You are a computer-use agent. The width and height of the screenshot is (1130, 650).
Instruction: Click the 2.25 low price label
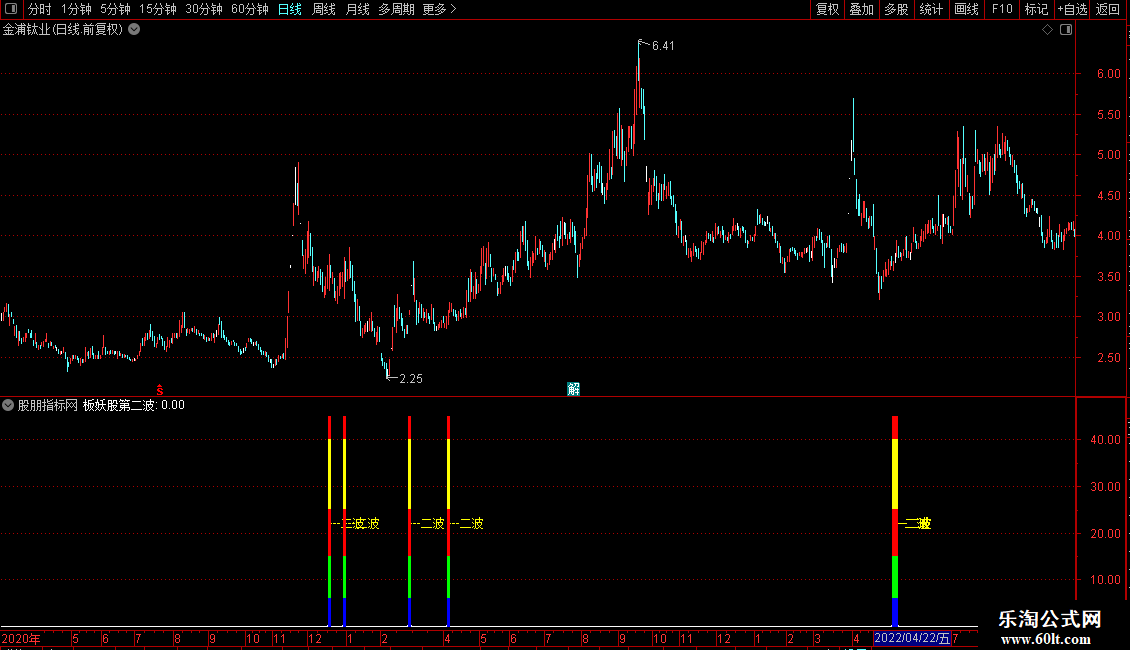pyautogui.click(x=411, y=378)
